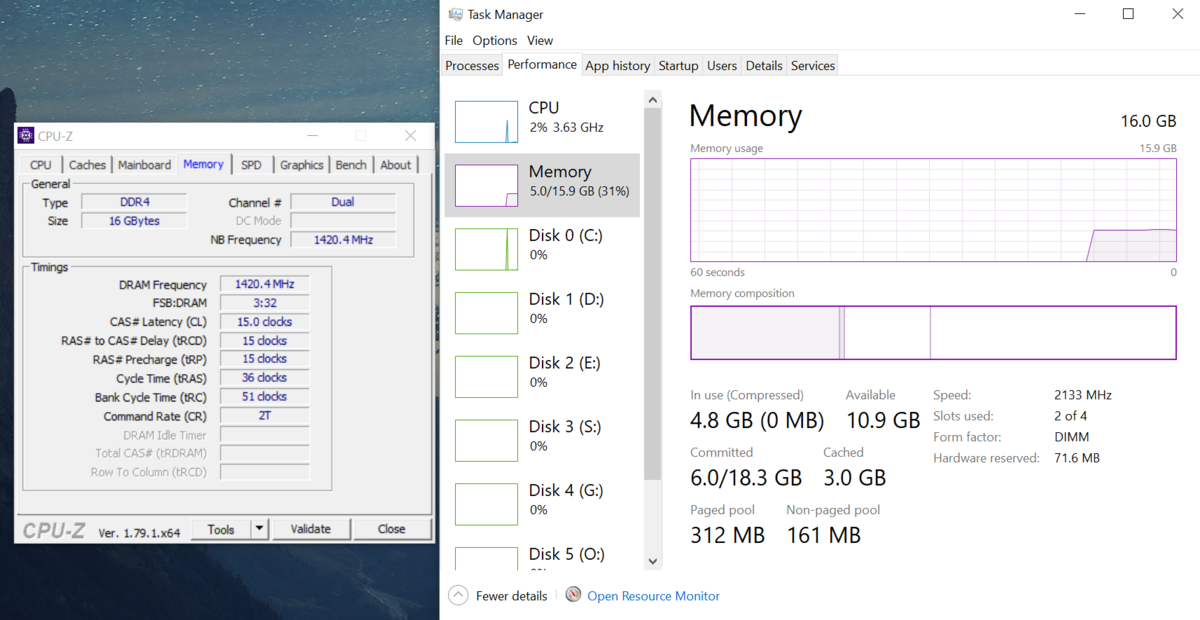Click the Committed 6.0/18.3 GB value

point(746,478)
